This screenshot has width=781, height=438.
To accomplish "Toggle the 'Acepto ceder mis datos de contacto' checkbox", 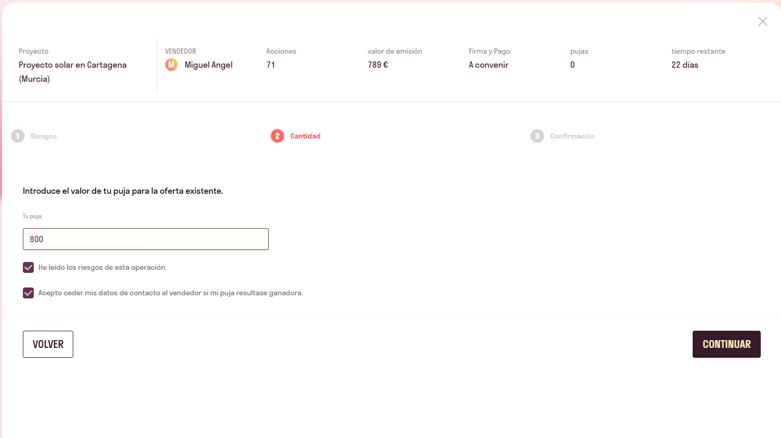I will [x=28, y=293].
